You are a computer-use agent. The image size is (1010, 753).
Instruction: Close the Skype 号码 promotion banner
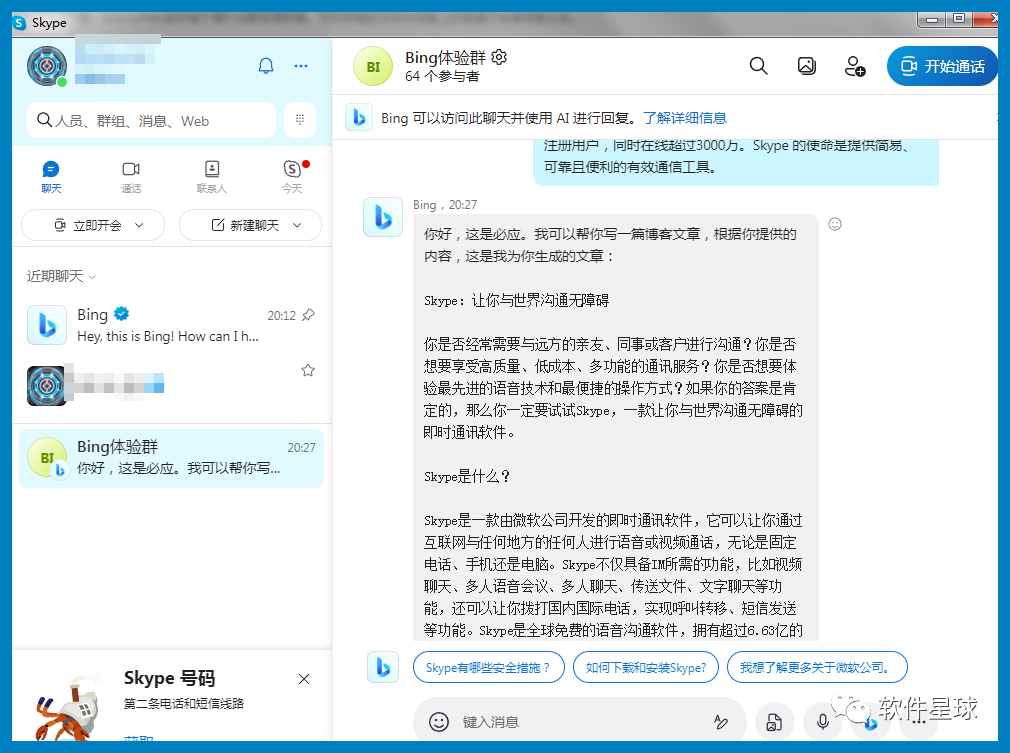304,679
